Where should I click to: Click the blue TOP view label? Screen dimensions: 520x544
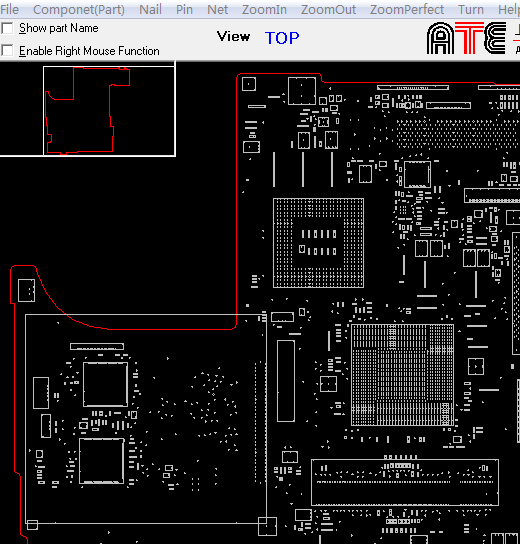(x=282, y=38)
